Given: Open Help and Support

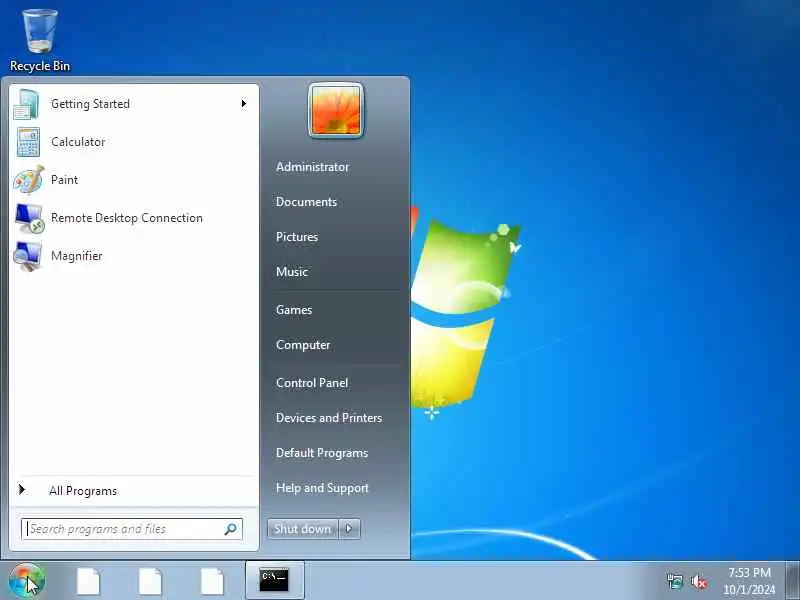Looking at the screenshot, I should [322, 488].
